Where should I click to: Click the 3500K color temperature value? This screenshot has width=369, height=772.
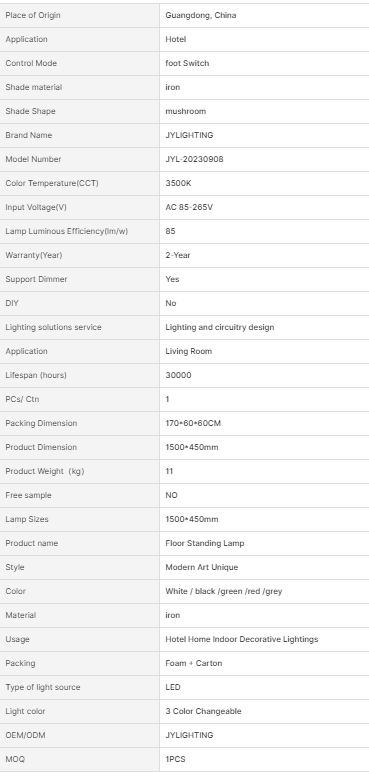pyautogui.click(x=178, y=183)
